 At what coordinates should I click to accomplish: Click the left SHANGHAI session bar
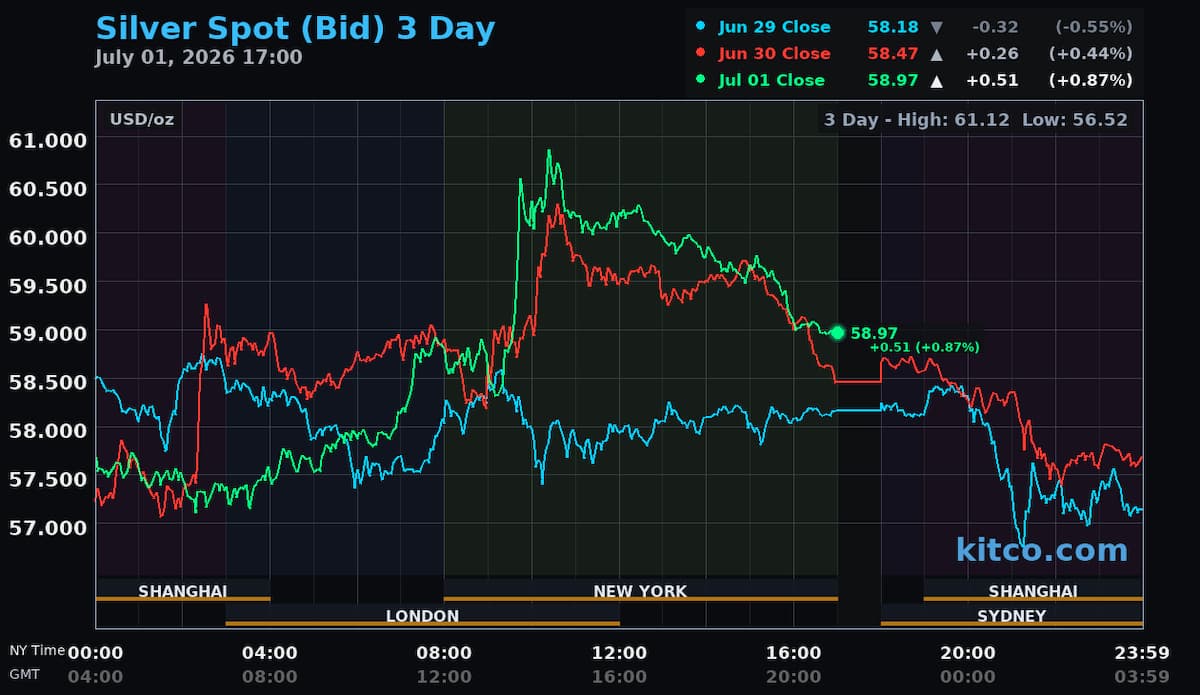(183, 591)
